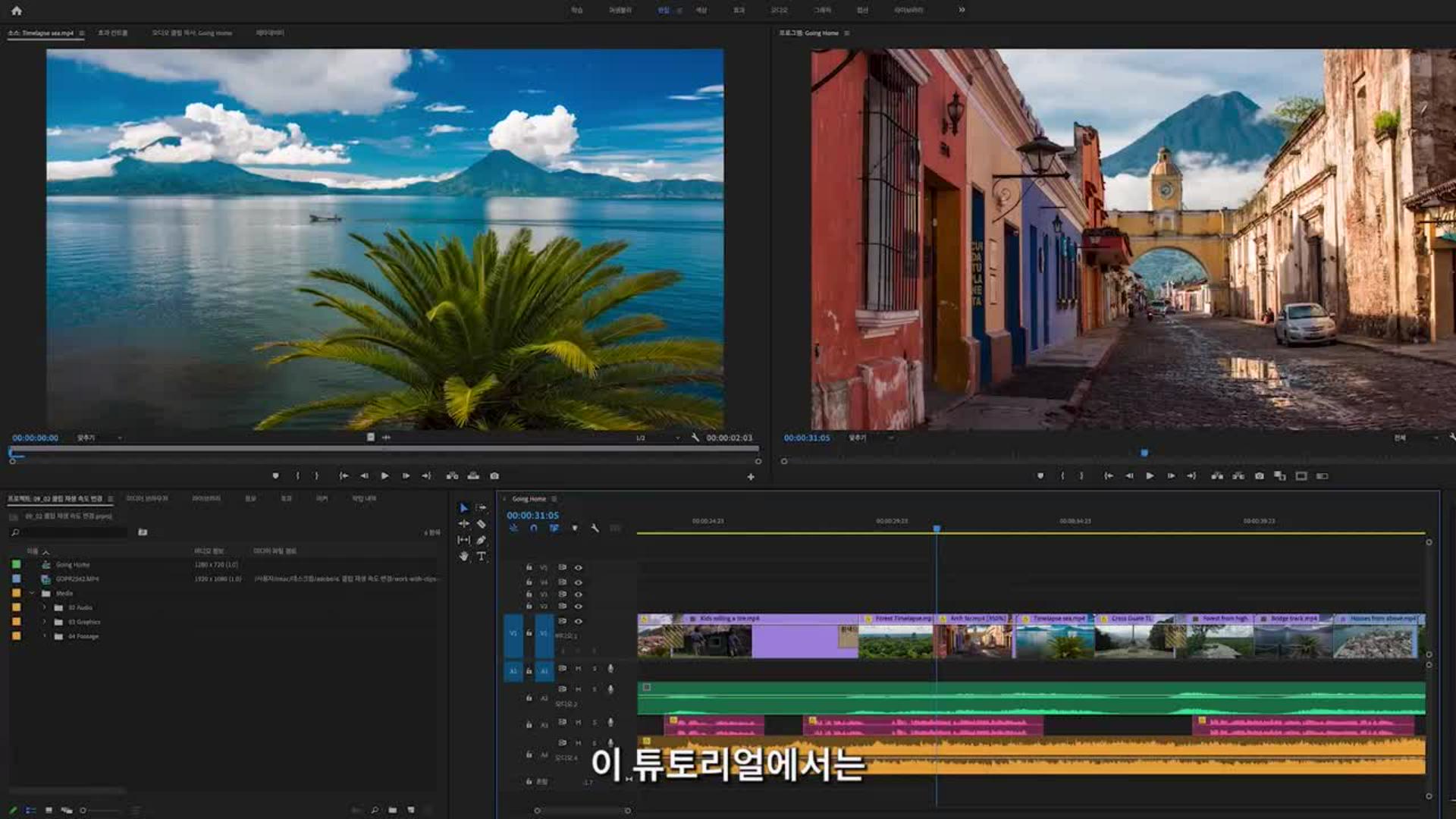Image resolution: width=1456 pixels, height=819 pixels.
Task: Select the Hand tool
Action: 464,557
